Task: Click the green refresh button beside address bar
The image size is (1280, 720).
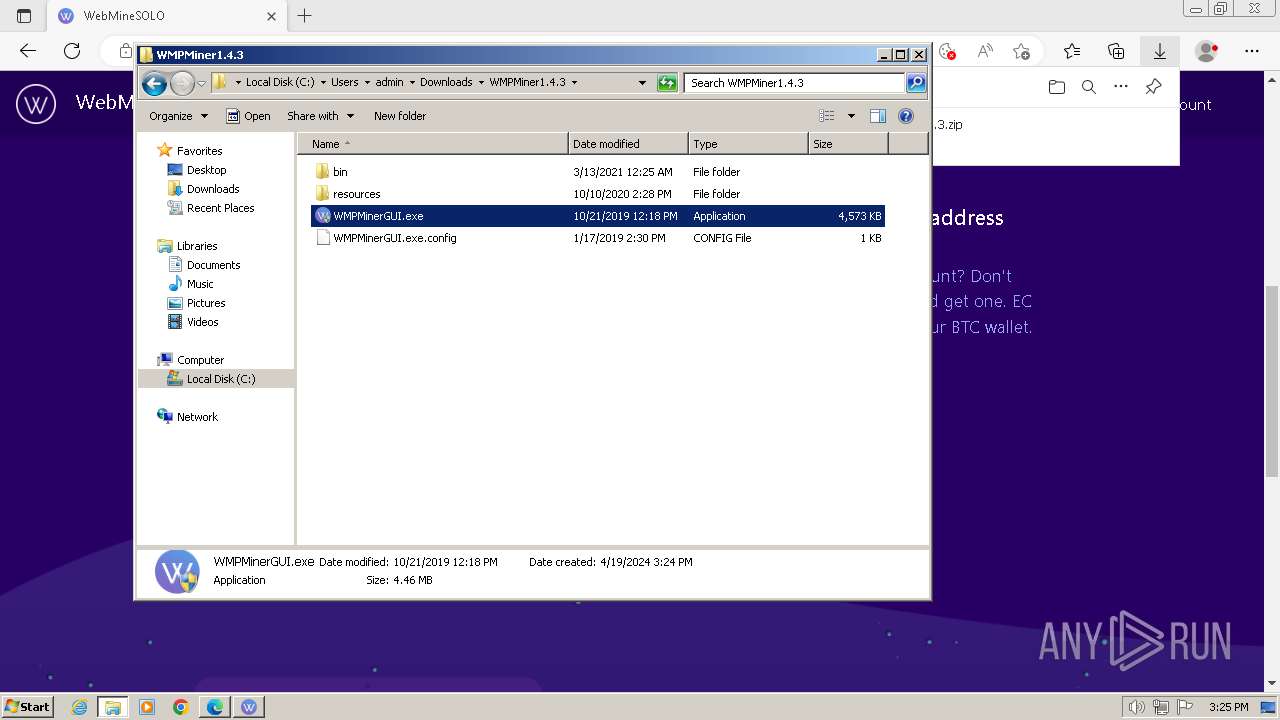Action: coord(667,83)
